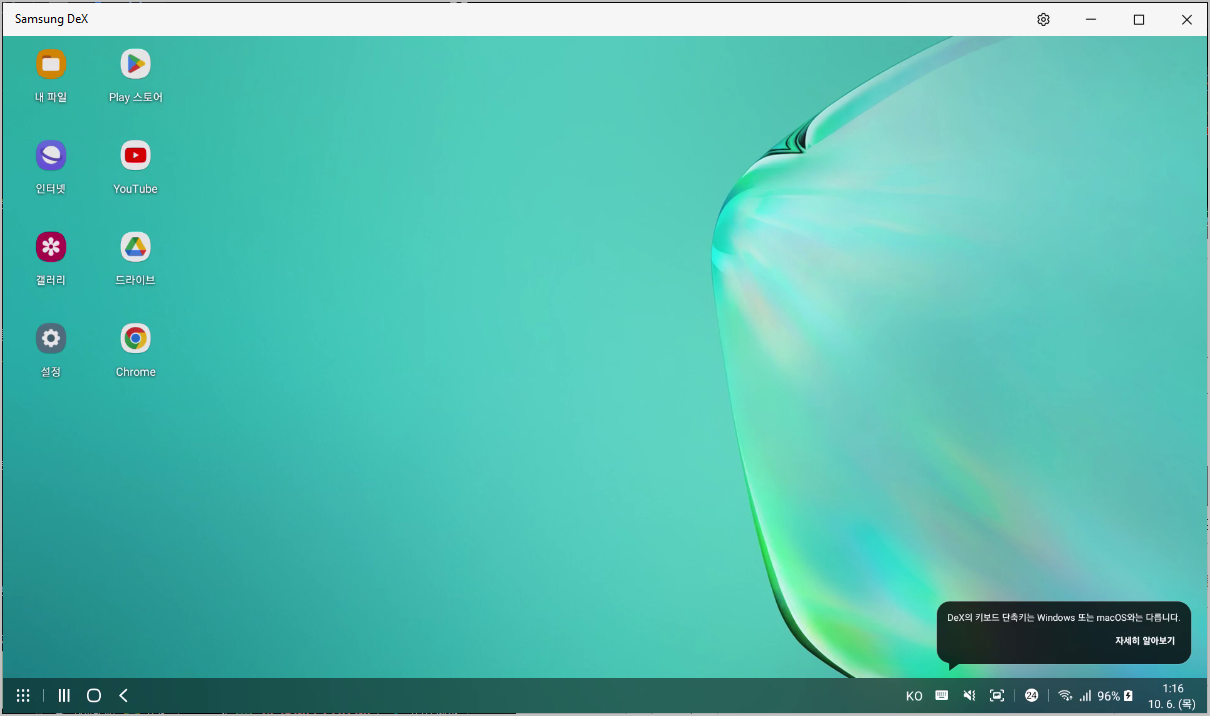
Task: Click 자세히 알아보기 in the tooltip
Action: coord(1145,641)
